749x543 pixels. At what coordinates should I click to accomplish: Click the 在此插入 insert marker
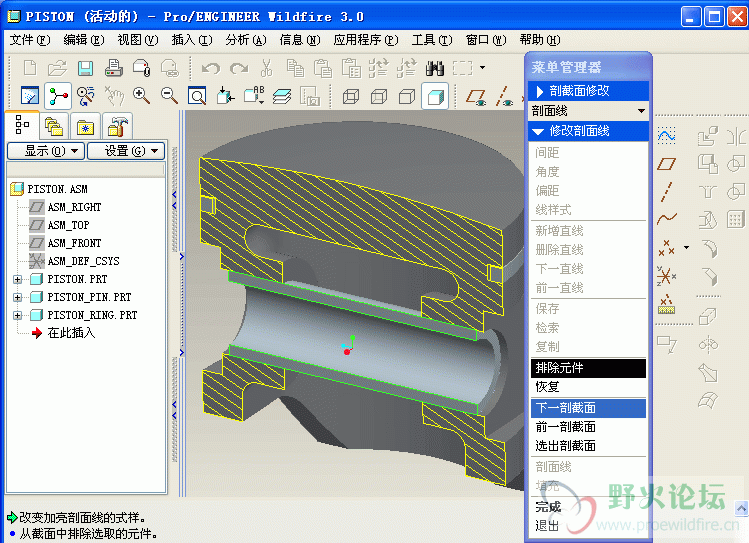(x=71, y=333)
